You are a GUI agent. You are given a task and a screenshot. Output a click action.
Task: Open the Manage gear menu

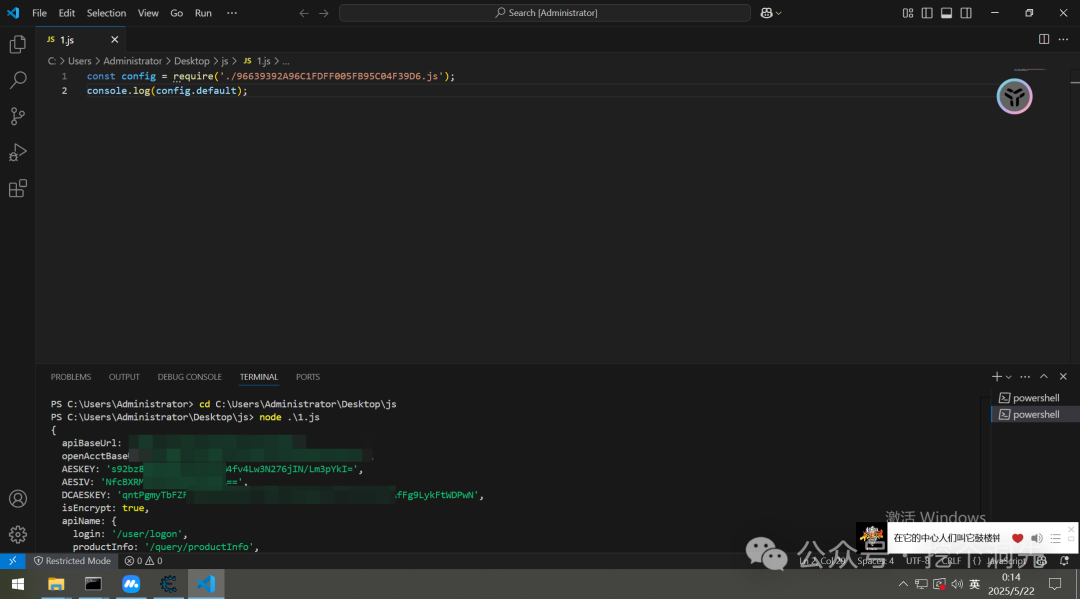18,534
